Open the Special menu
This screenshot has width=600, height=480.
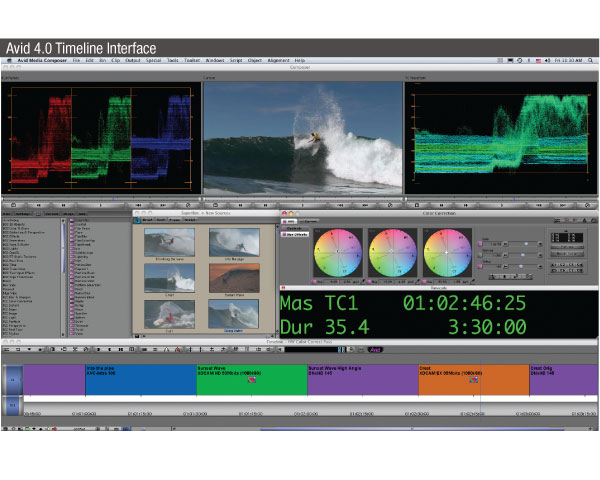pyautogui.click(x=153, y=60)
